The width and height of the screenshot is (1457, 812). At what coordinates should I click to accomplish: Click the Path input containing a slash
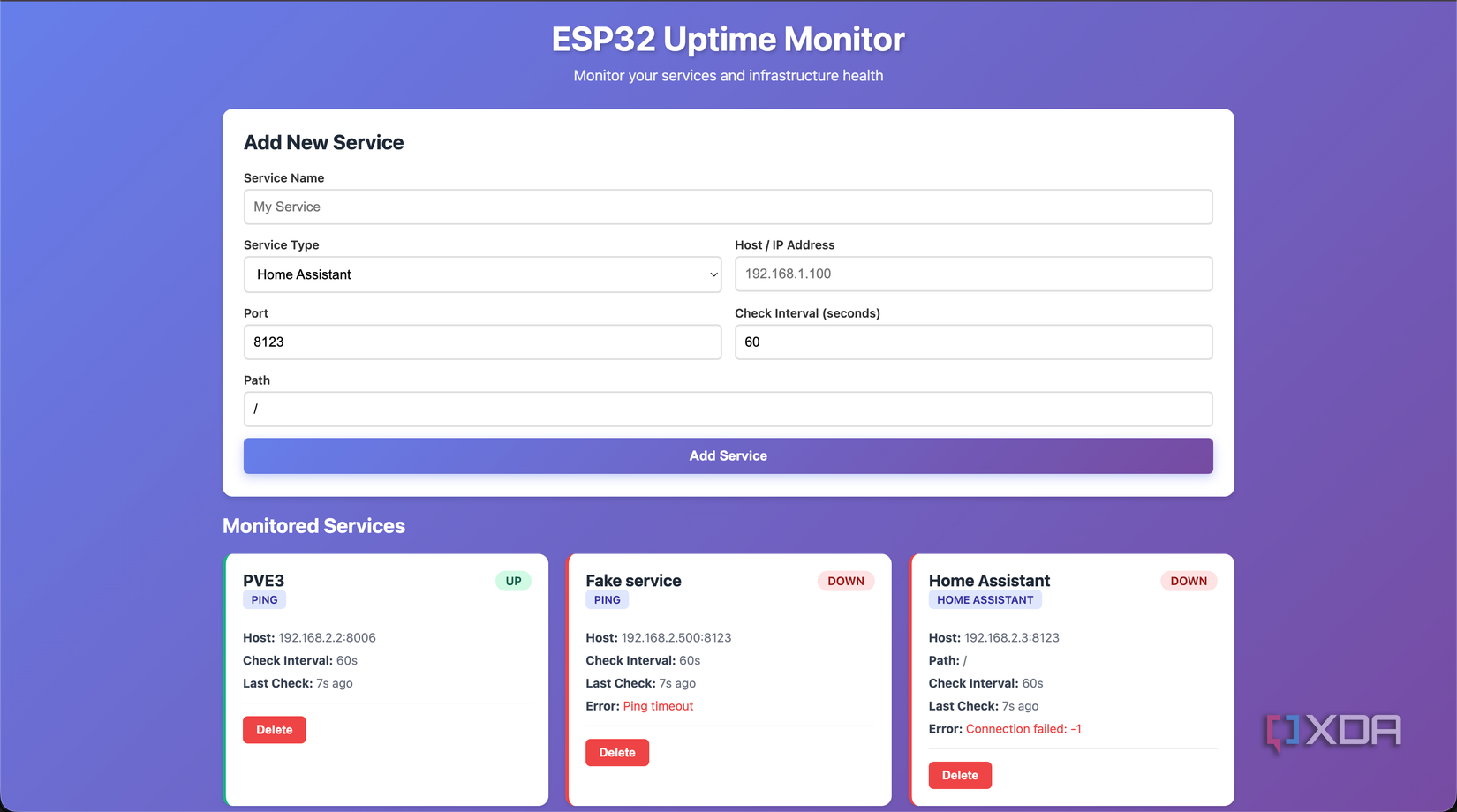728,409
